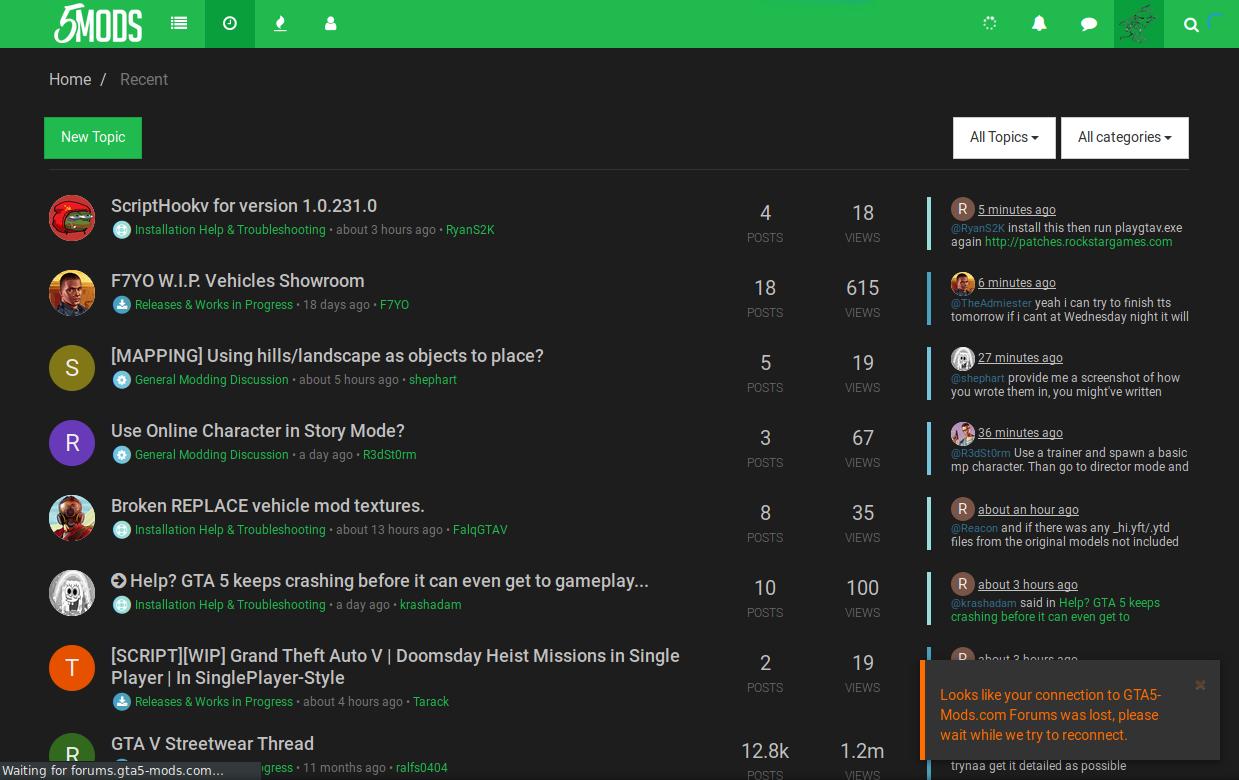Click the F7YO W.I.P. Vehicles Showroom thumbnail

click(x=71, y=292)
